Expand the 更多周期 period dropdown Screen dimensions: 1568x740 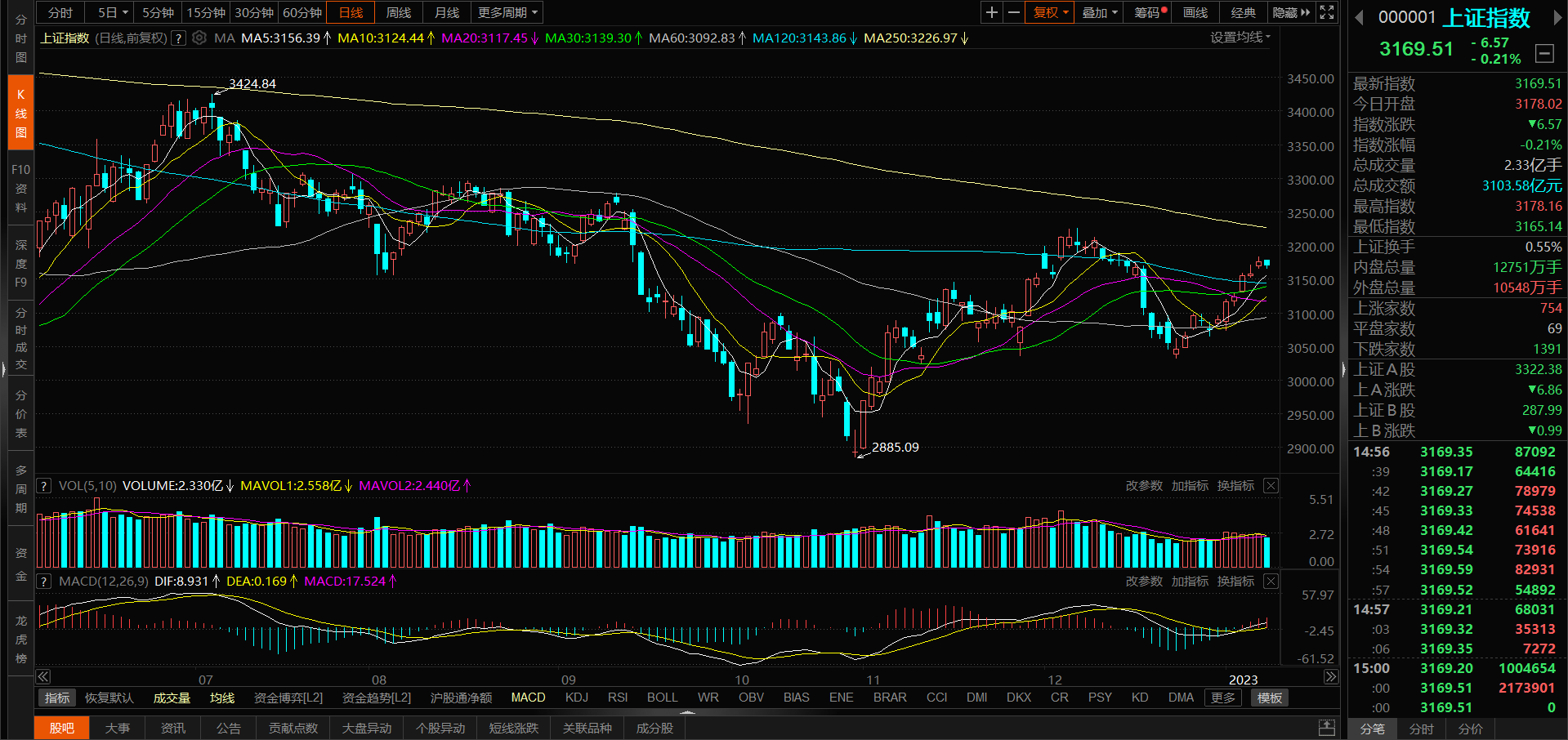click(x=507, y=12)
